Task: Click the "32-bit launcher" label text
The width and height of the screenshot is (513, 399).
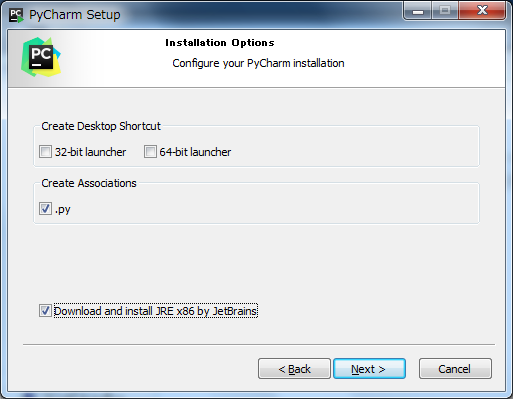Action: [x=90, y=152]
